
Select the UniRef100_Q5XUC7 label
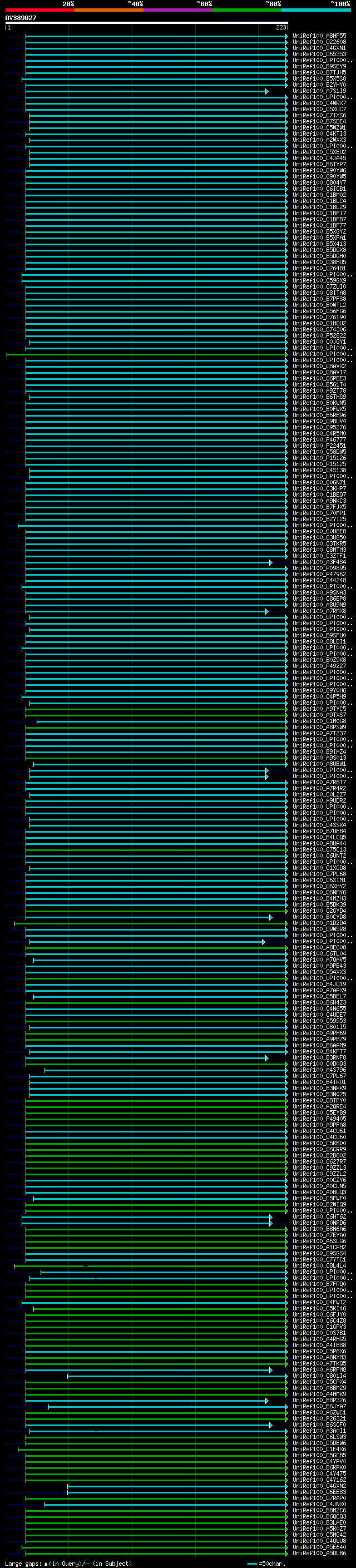(x=319, y=110)
